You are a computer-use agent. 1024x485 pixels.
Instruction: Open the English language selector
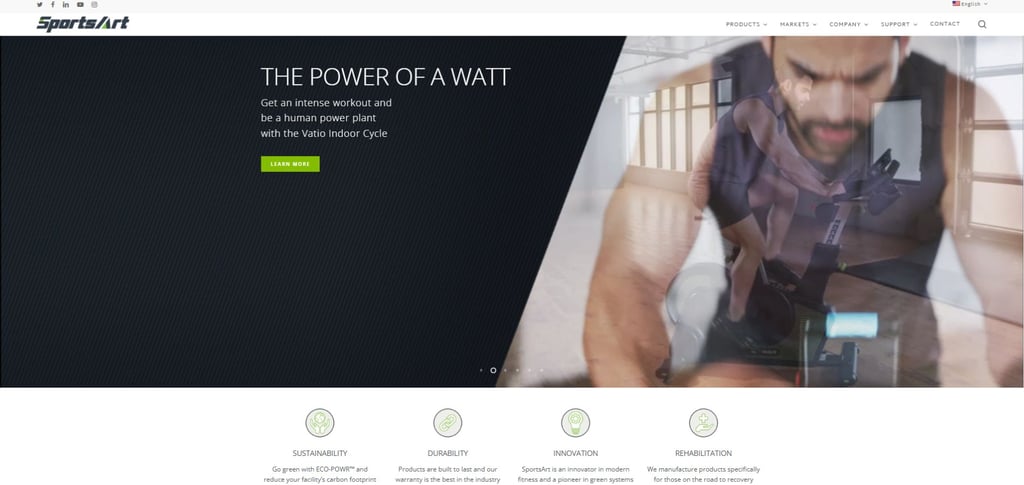(x=970, y=4)
